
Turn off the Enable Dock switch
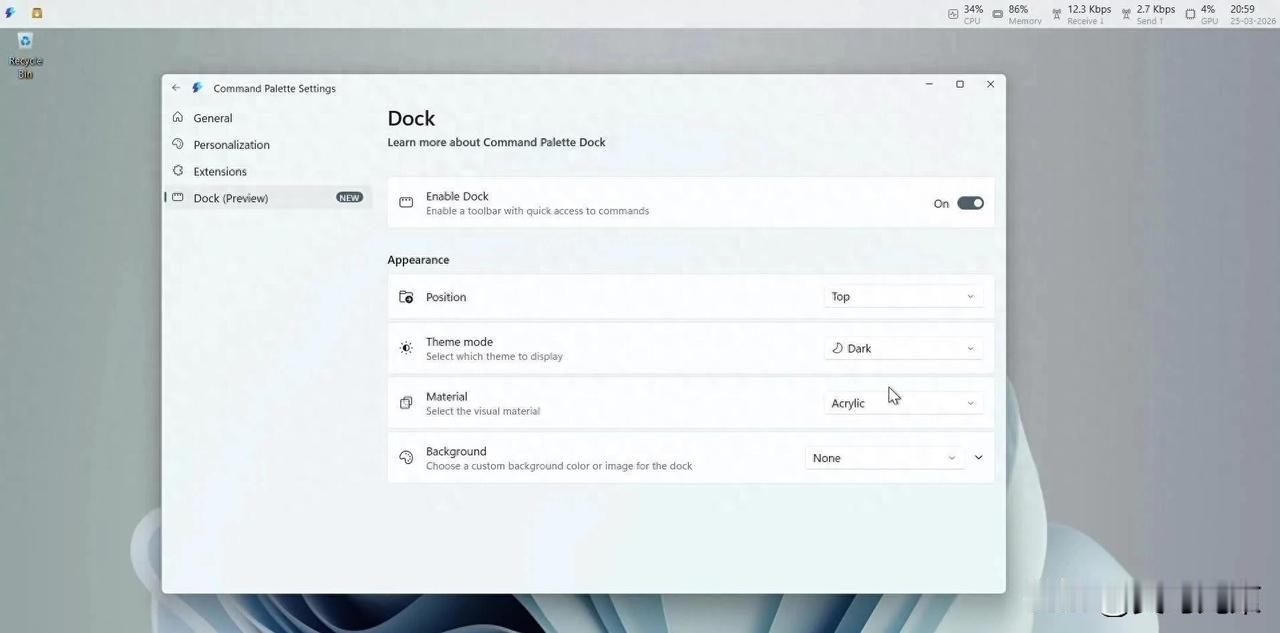coord(970,203)
